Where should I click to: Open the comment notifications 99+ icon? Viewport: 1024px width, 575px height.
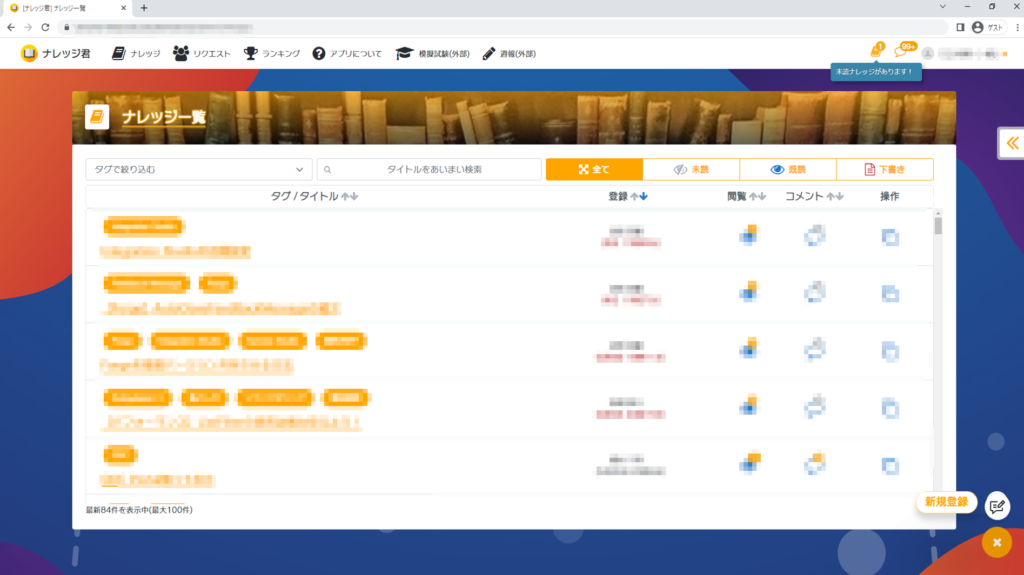(x=902, y=52)
